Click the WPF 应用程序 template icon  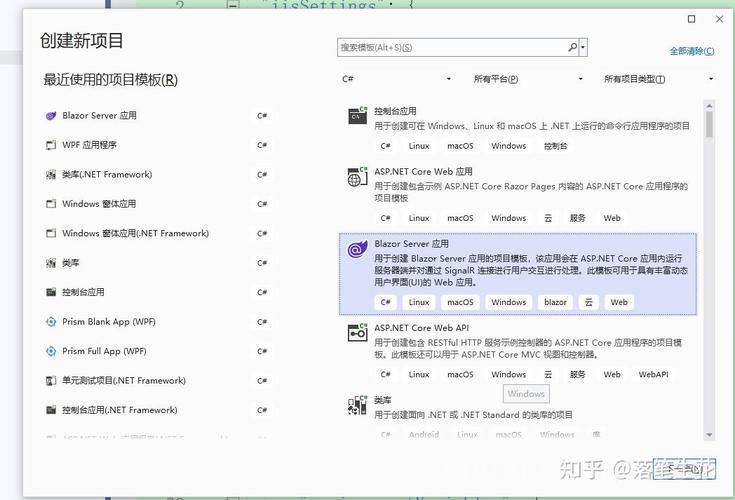[51, 145]
